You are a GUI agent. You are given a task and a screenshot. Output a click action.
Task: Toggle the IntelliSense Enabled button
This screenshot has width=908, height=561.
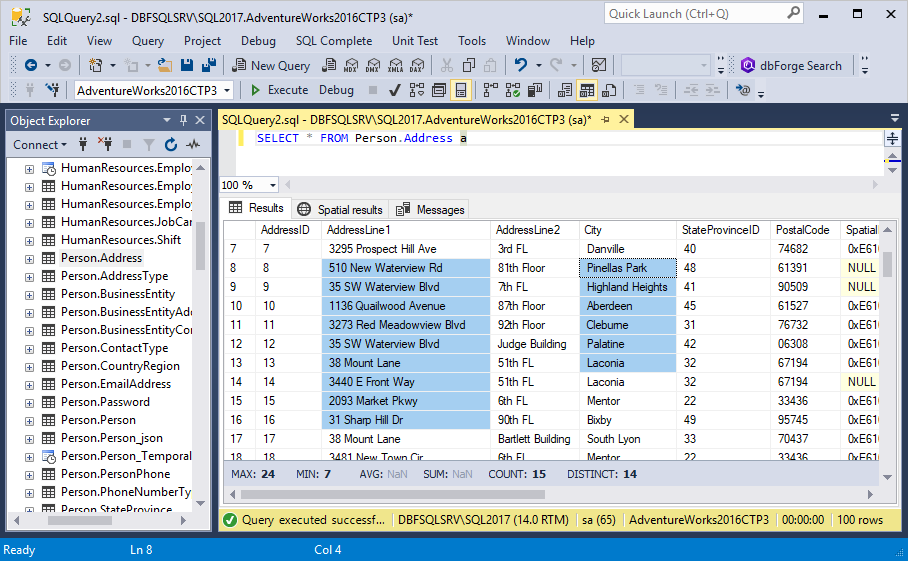[460, 90]
